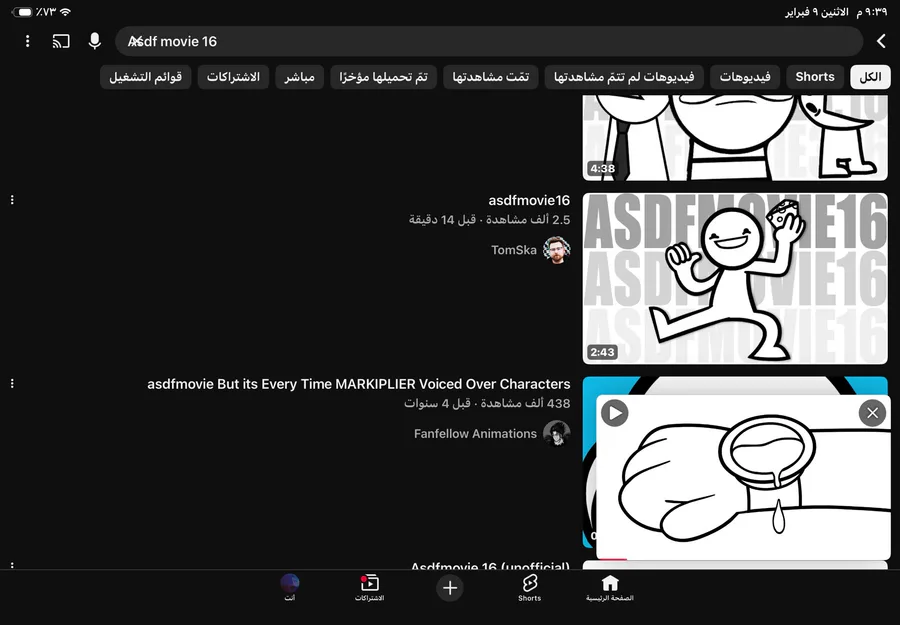Select the قوائم التشغيل filter chip
This screenshot has height=625, width=900.
point(146,77)
